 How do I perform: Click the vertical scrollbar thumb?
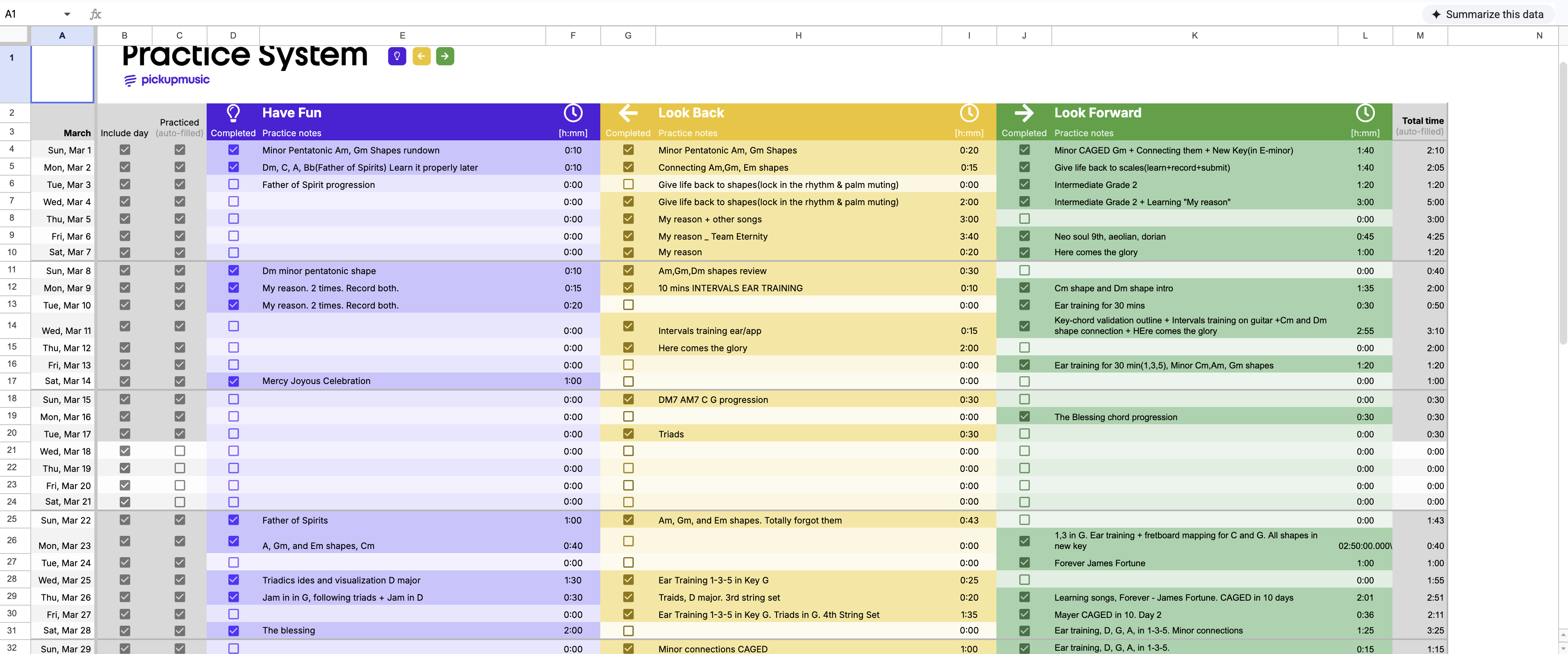1563,204
